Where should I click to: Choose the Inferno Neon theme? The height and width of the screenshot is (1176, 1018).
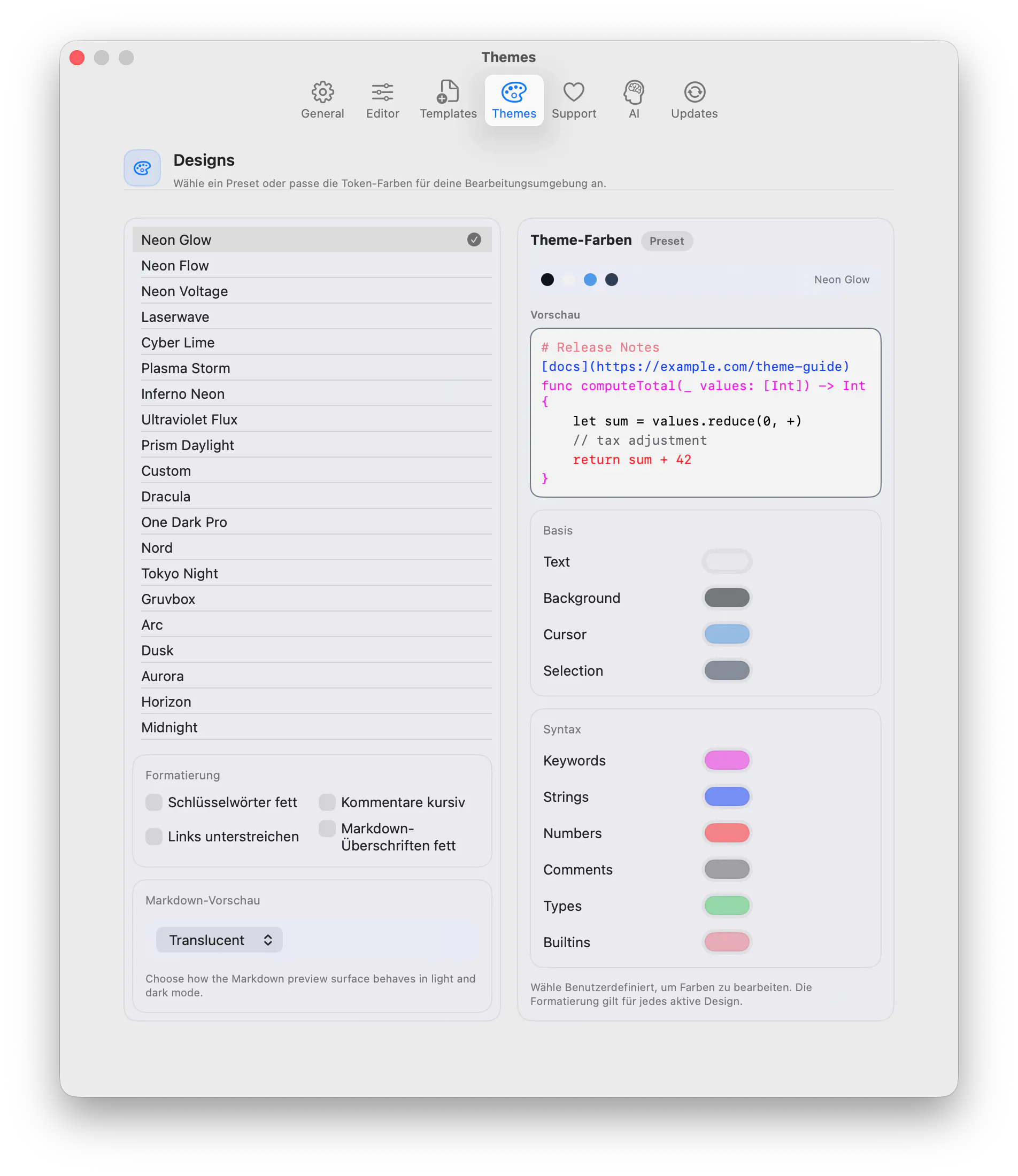pyautogui.click(x=312, y=393)
